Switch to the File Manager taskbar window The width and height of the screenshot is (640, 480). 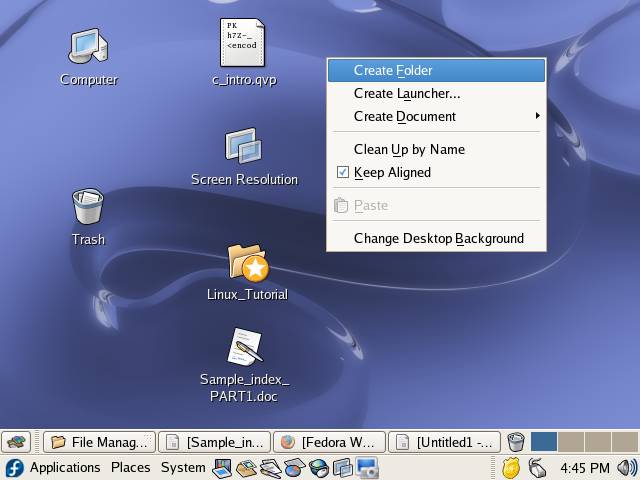[x=100, y=441]
